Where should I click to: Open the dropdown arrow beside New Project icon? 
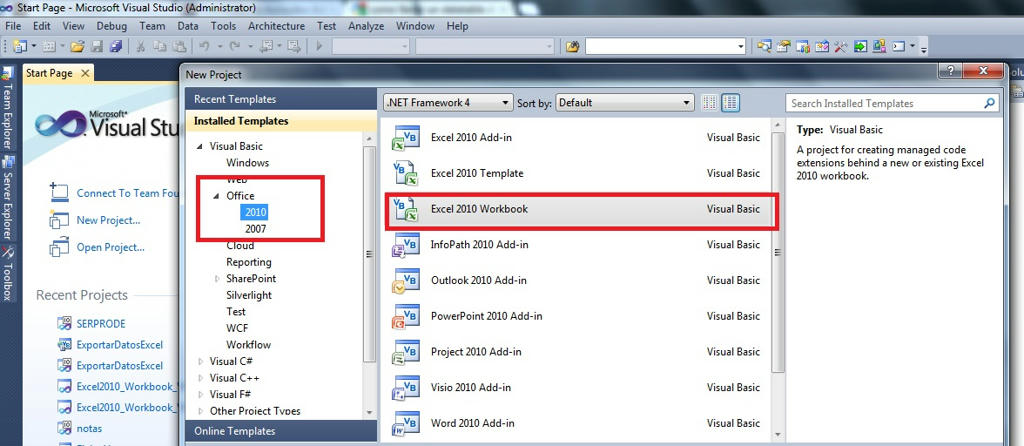coord(32,47)
